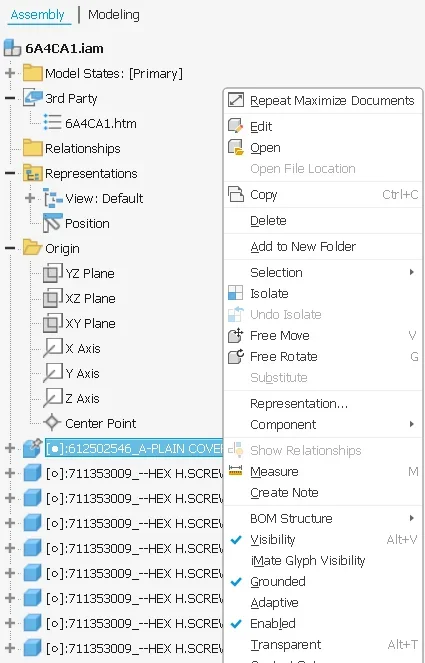The height and width of the screenshot is (663, 425).
Task: Click Delete in the context menu
Action: (268, 221)
